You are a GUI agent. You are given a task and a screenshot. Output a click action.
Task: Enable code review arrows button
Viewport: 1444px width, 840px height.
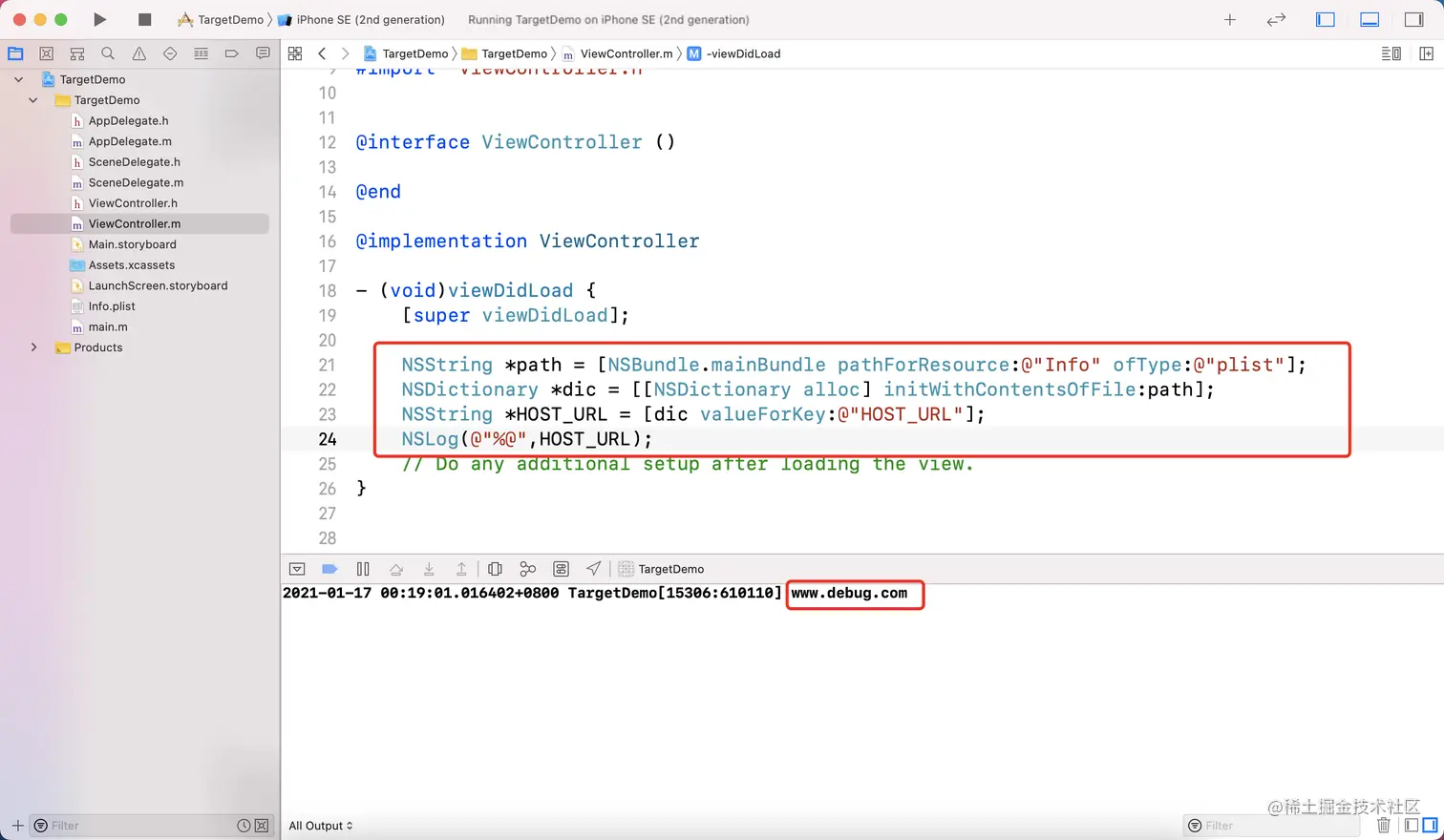coord(1276,19)
